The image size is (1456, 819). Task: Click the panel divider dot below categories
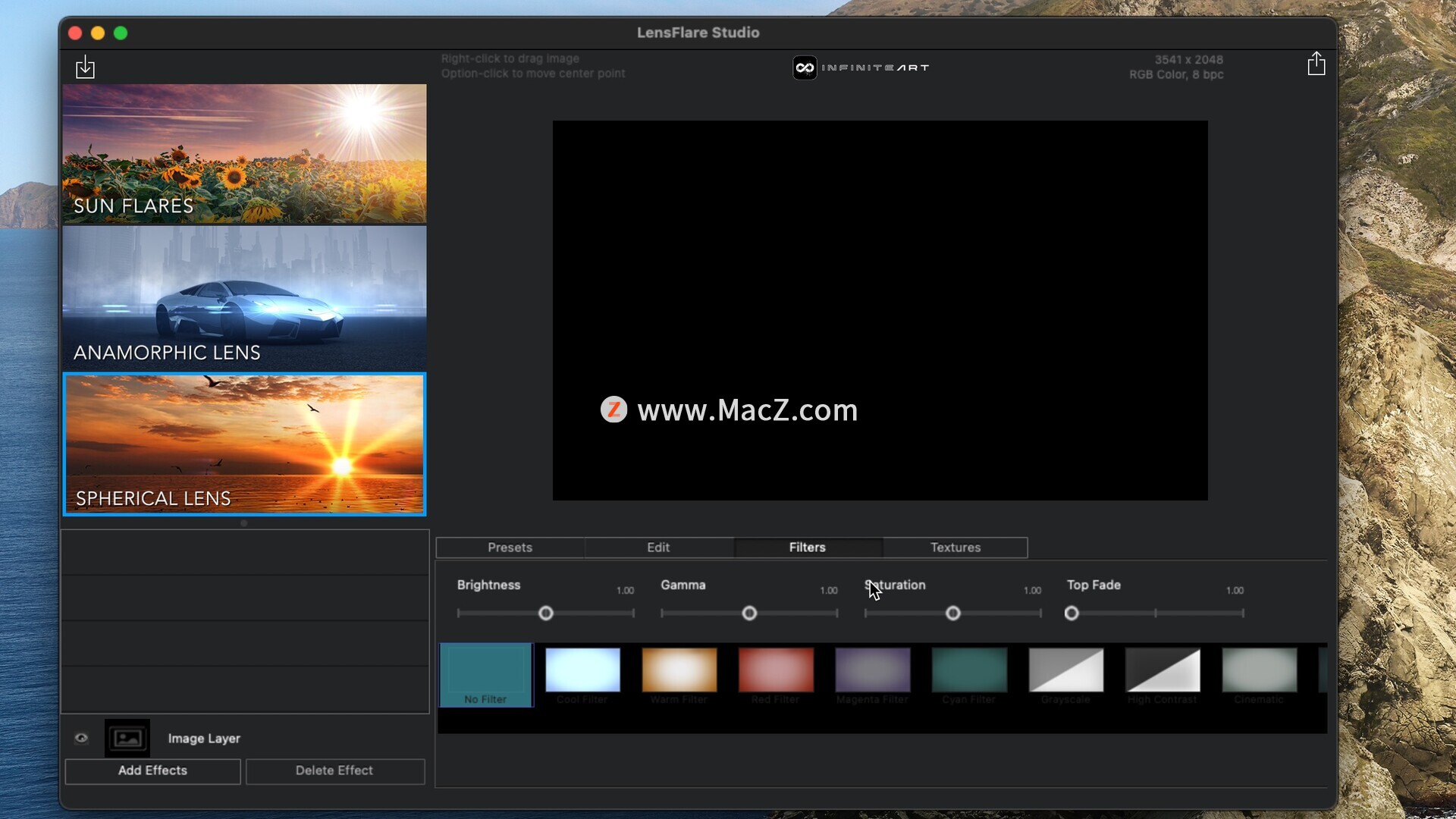(243, 523)
